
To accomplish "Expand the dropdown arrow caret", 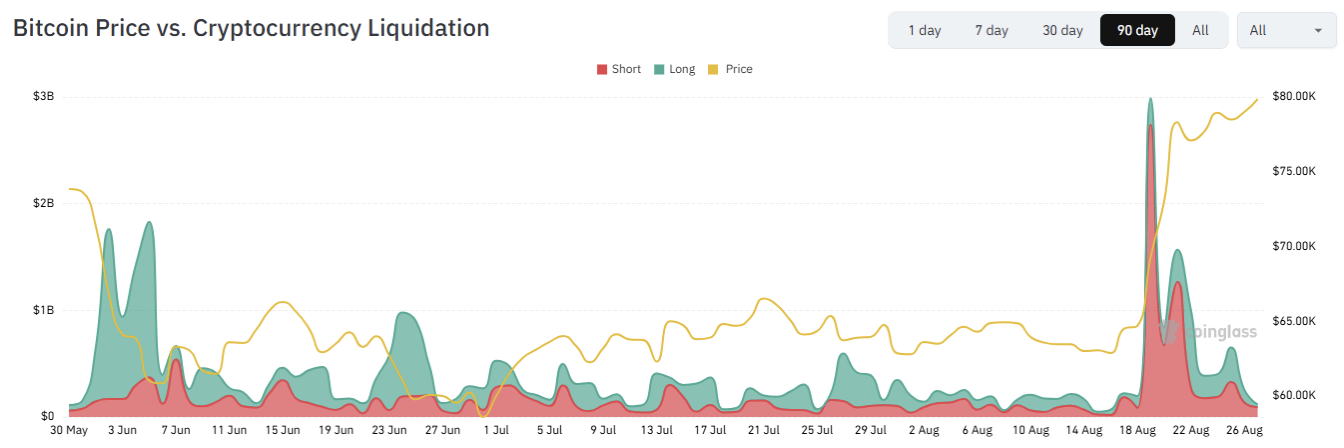I will [x=1317, y=31].
